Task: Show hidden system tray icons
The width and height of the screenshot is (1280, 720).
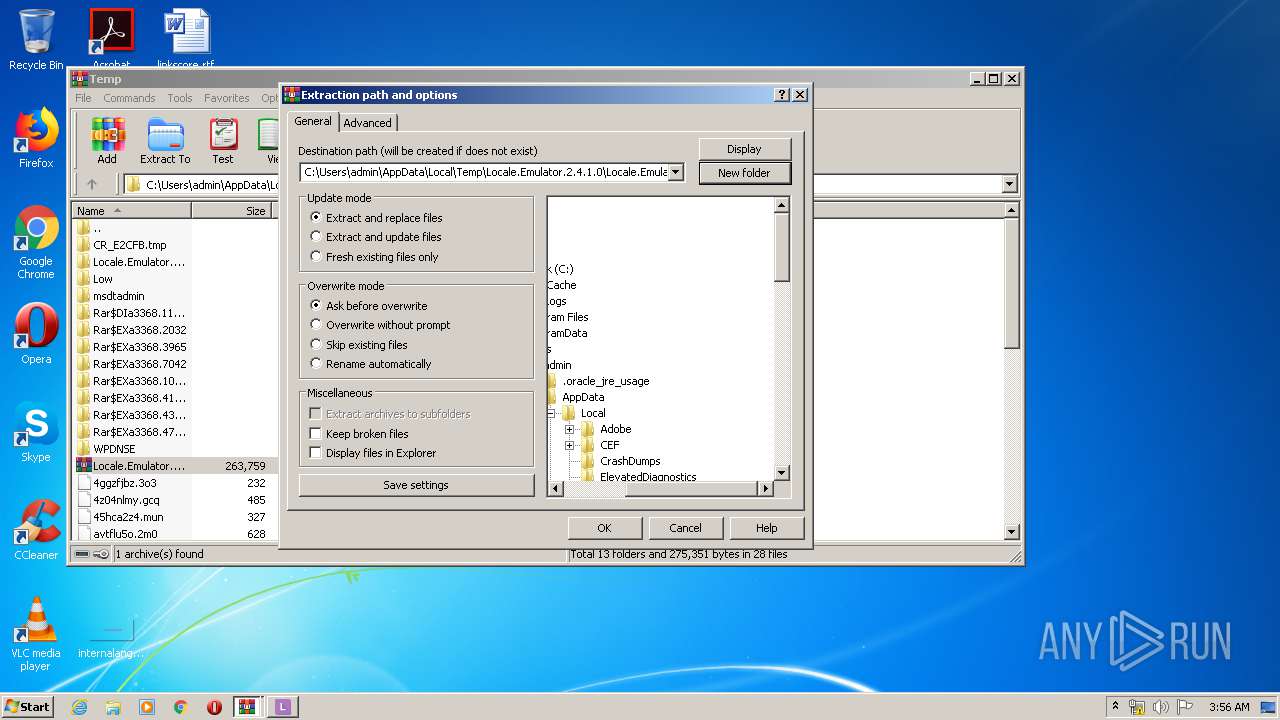Action: pyautogui.click(x=1115, y=707)
